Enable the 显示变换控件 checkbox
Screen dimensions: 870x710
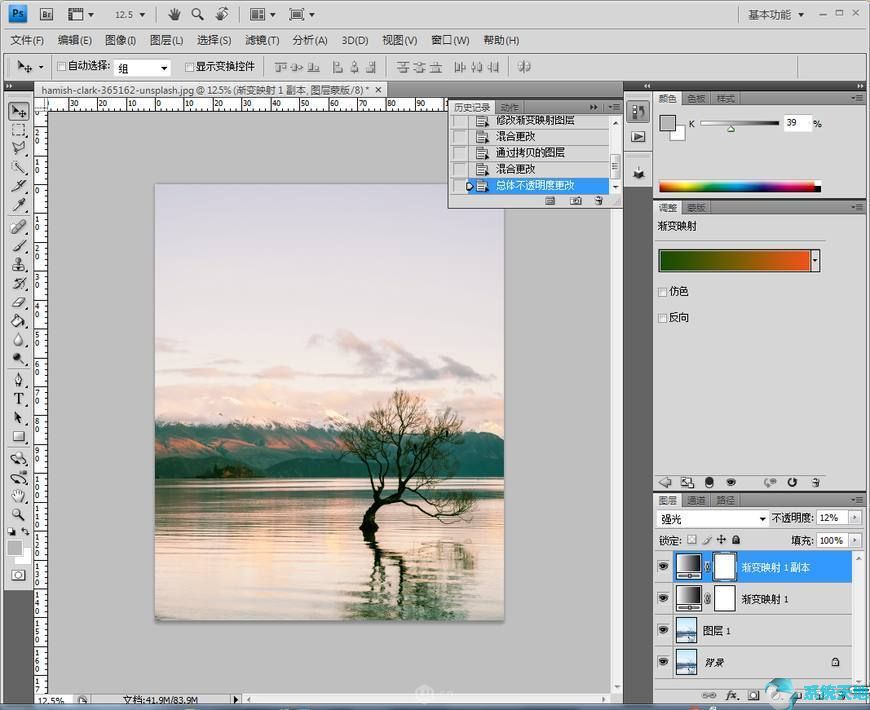tap(189, 67)
